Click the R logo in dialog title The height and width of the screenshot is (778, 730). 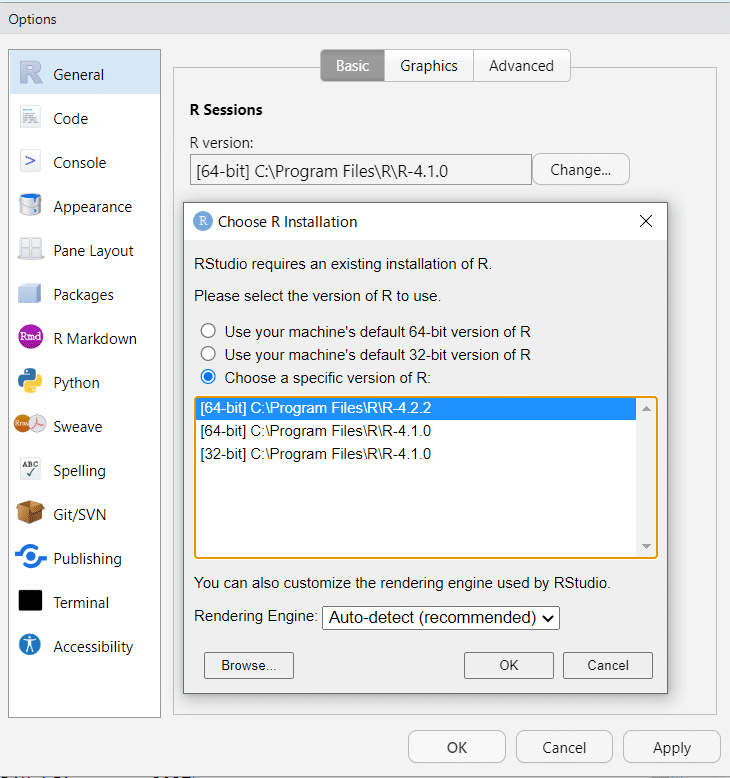[x=203, y=221]
